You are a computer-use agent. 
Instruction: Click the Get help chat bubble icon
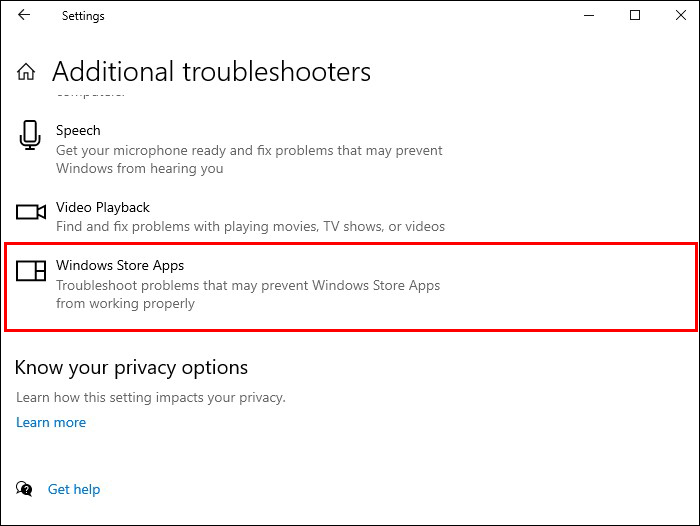click(x=24, y=489)
